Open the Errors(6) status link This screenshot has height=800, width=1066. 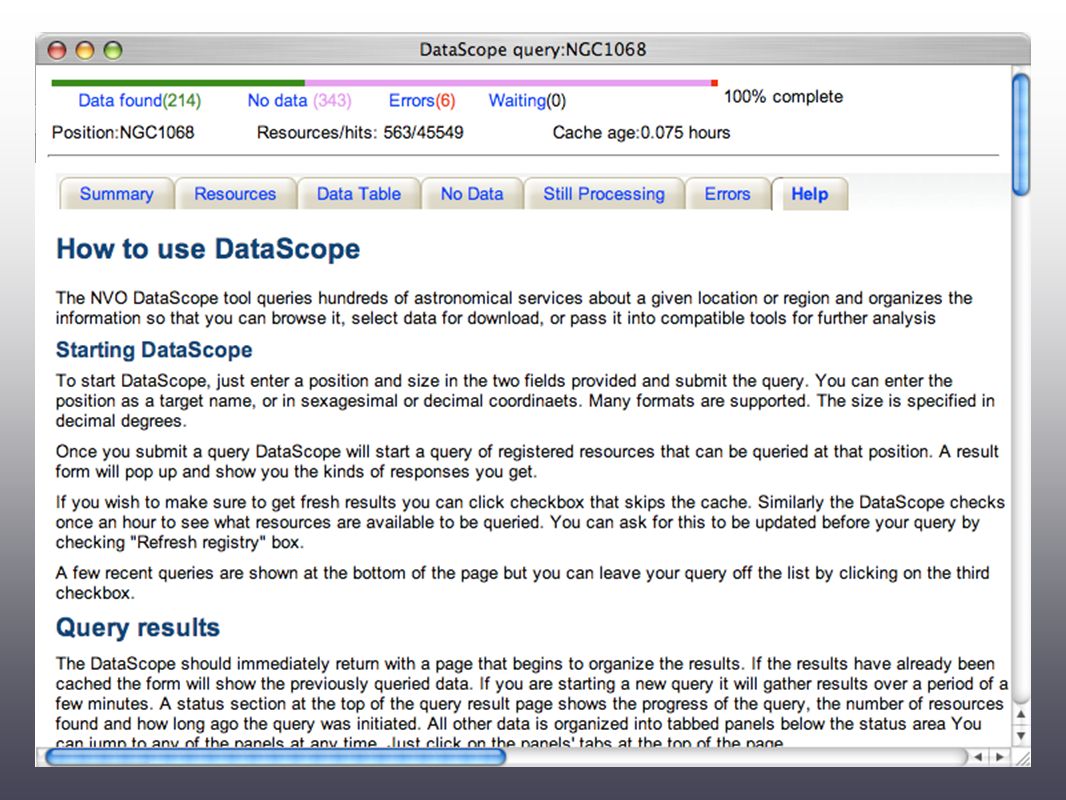coord(422,101)
